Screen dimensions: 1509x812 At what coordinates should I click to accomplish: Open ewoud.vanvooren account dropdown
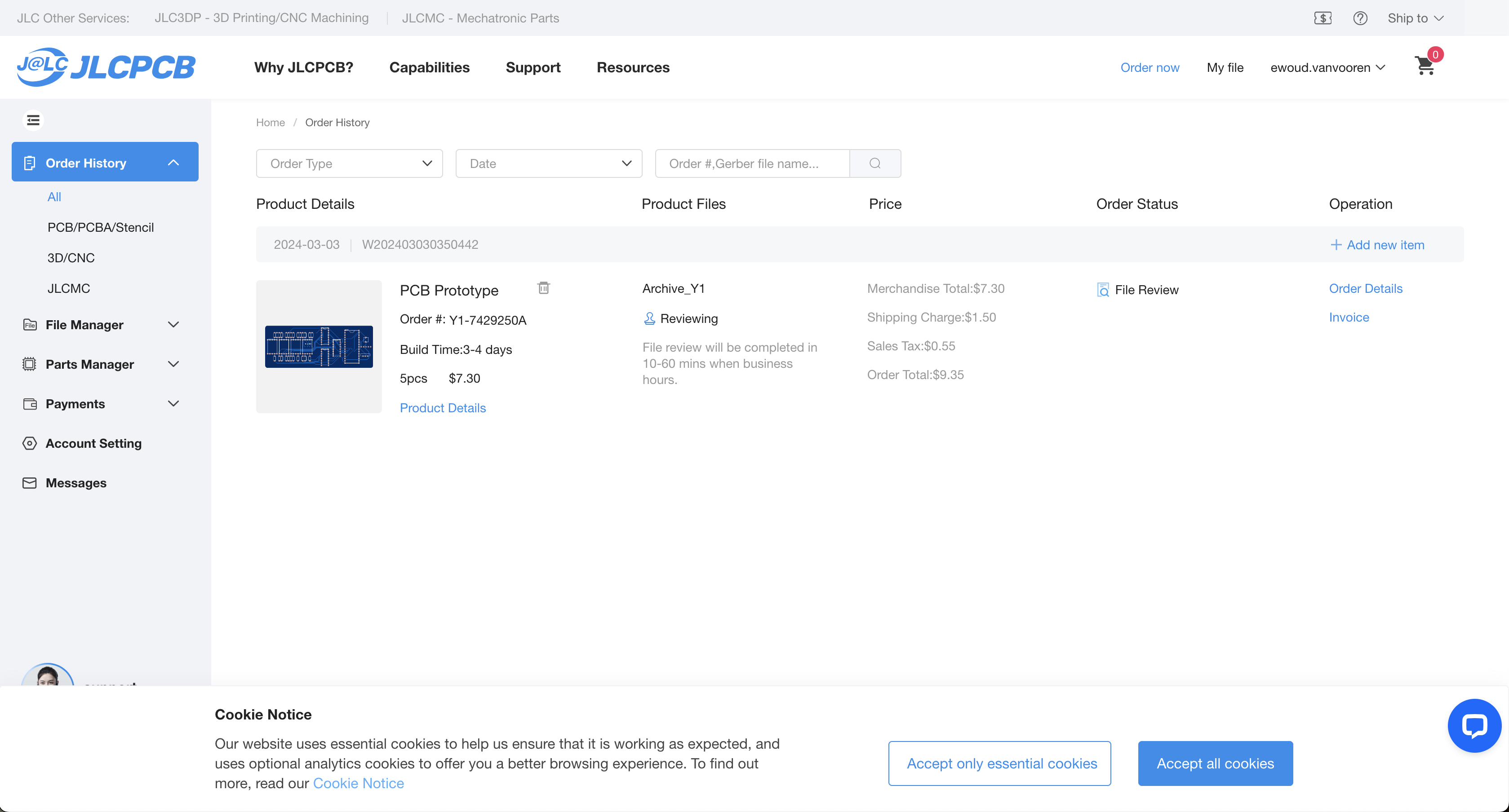pos(1327,67)
